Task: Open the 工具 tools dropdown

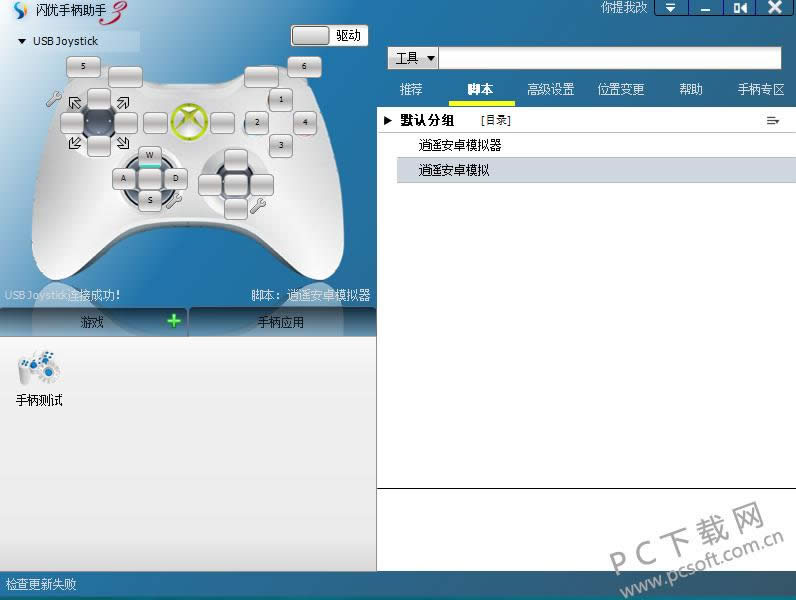Action: [x=414, y=59]
